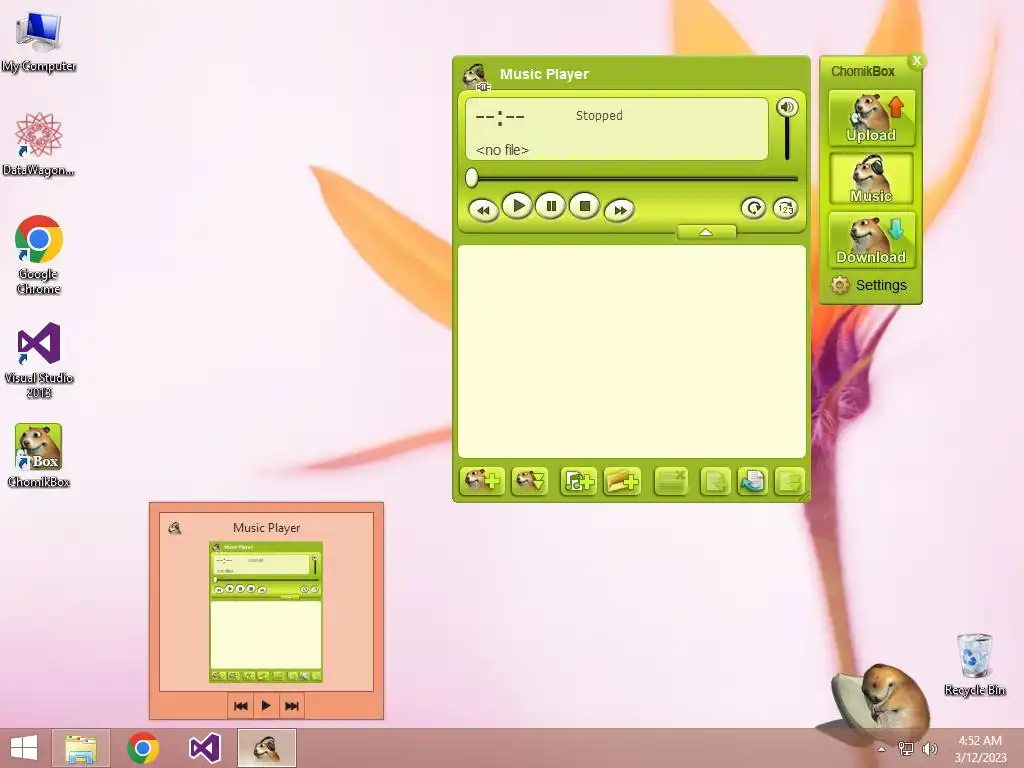Open Upload in ChomikBox panel
This screenshot has height=768, width=1024.
click(x=871, y=118)
